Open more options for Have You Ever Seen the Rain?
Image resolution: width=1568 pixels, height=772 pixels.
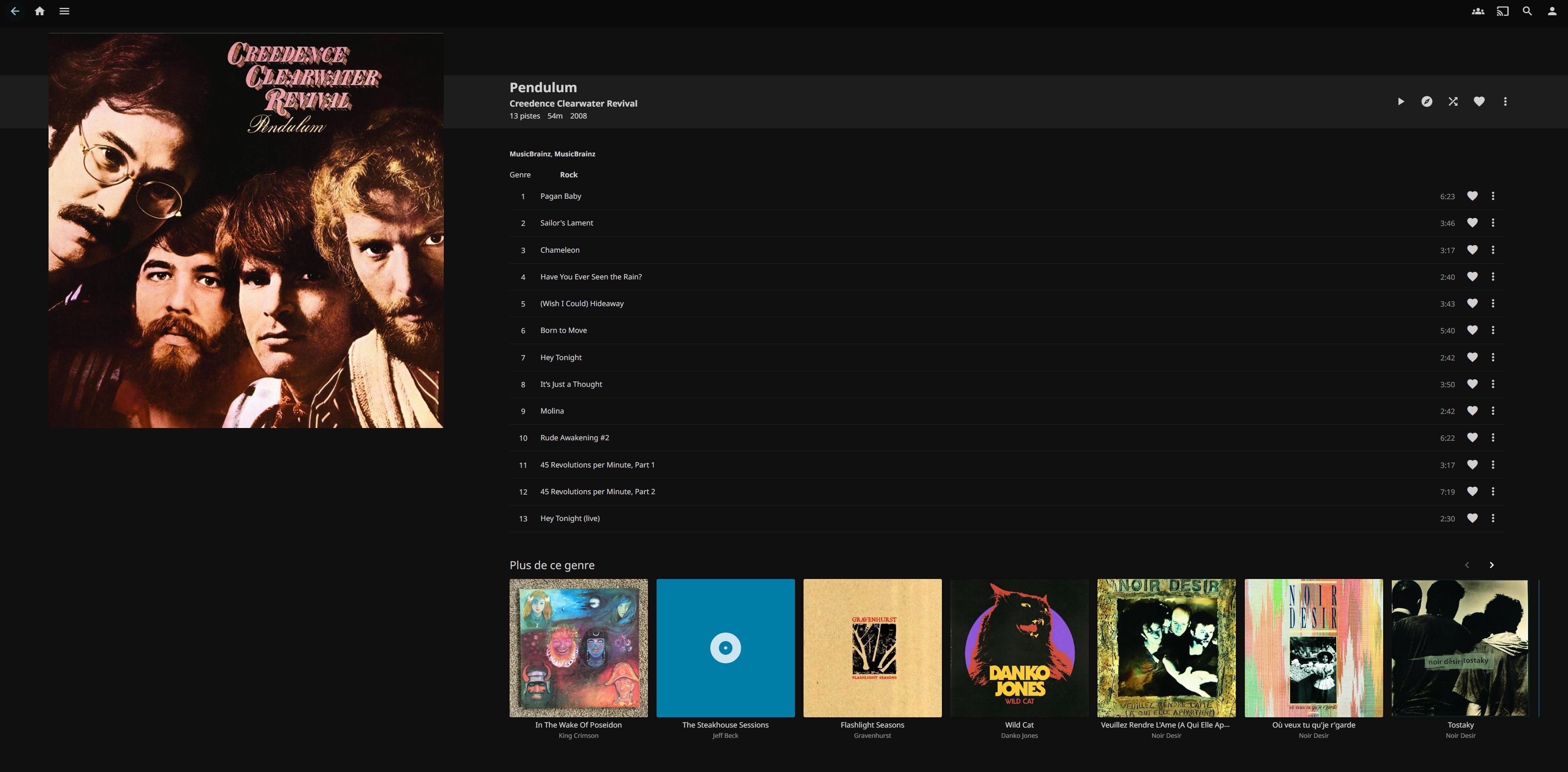click(x=1493, y=277)
